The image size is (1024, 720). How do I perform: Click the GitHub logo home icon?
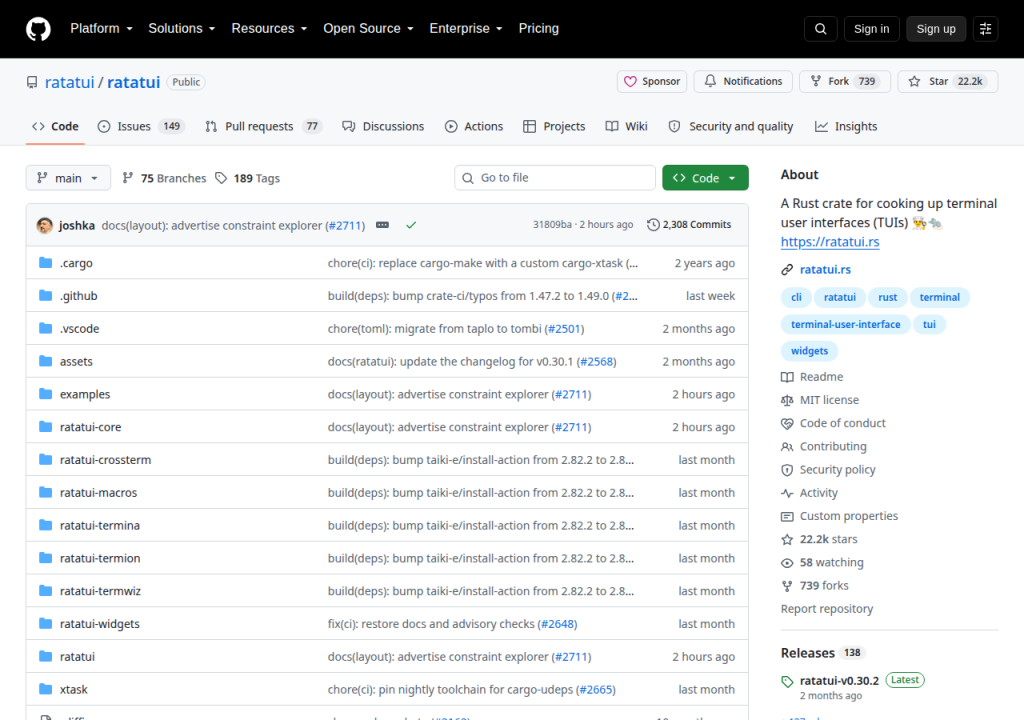[38, 29]
